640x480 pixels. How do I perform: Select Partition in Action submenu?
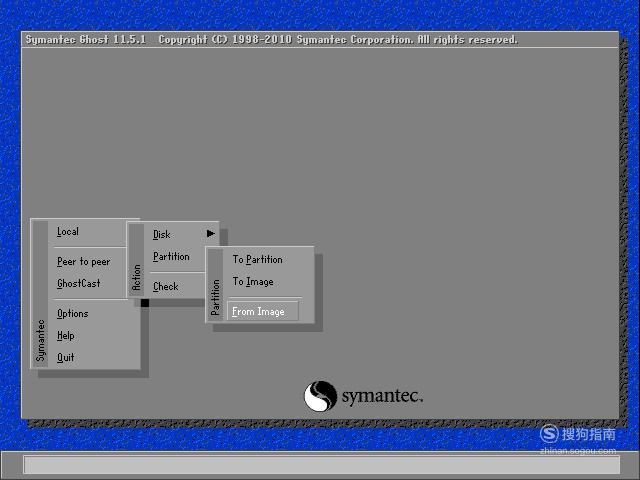tap(171, 257)
